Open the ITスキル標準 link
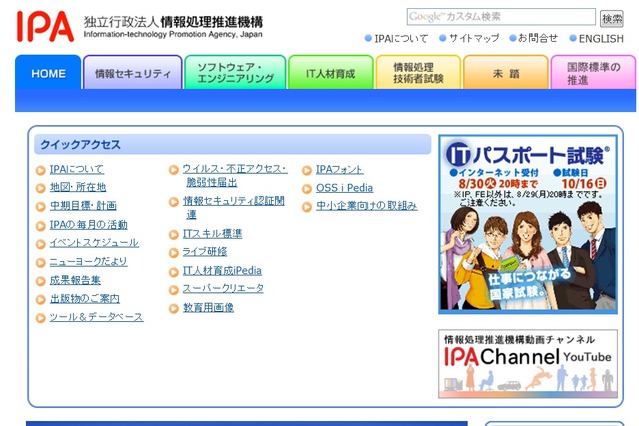The width and height of the screenshot is (639, 426). click(x=212, y=234)
